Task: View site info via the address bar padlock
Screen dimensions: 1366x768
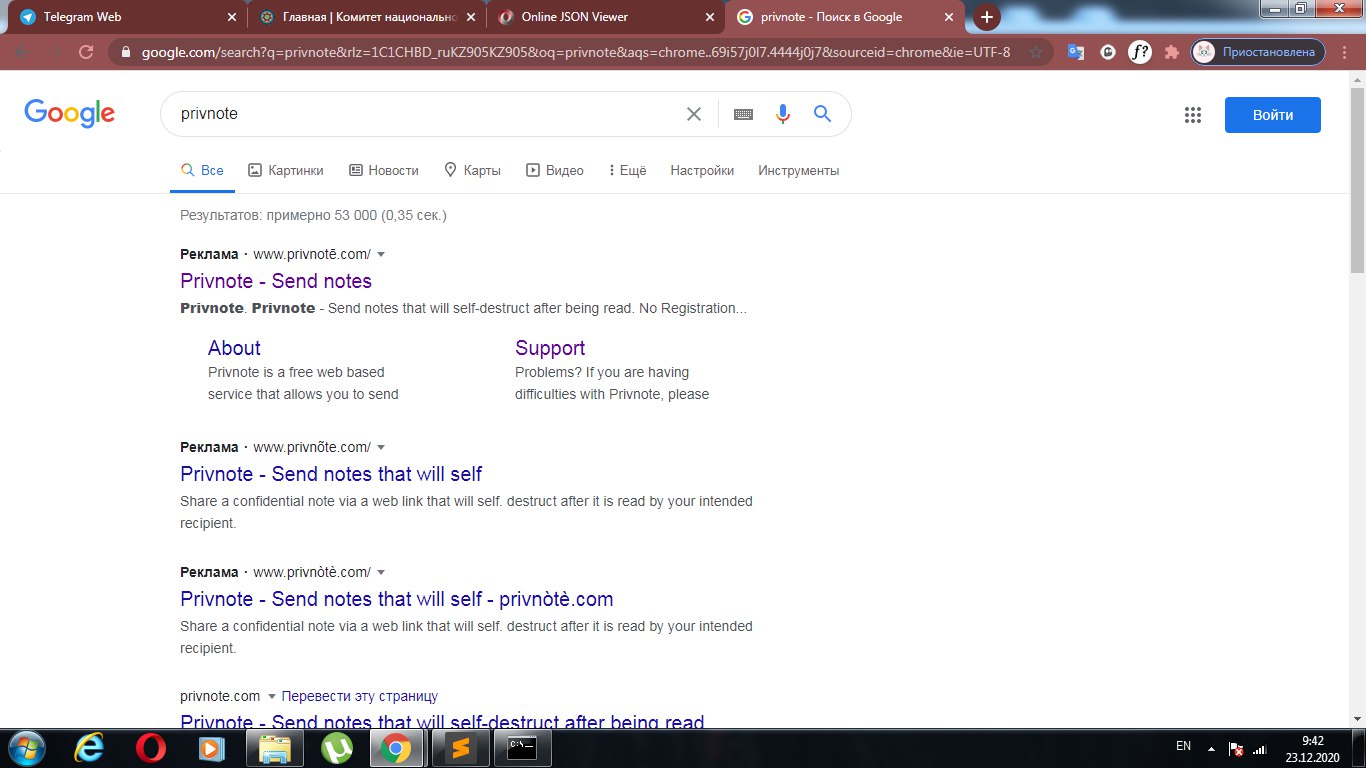Action: pyautogui.click(x=125, y=52)
